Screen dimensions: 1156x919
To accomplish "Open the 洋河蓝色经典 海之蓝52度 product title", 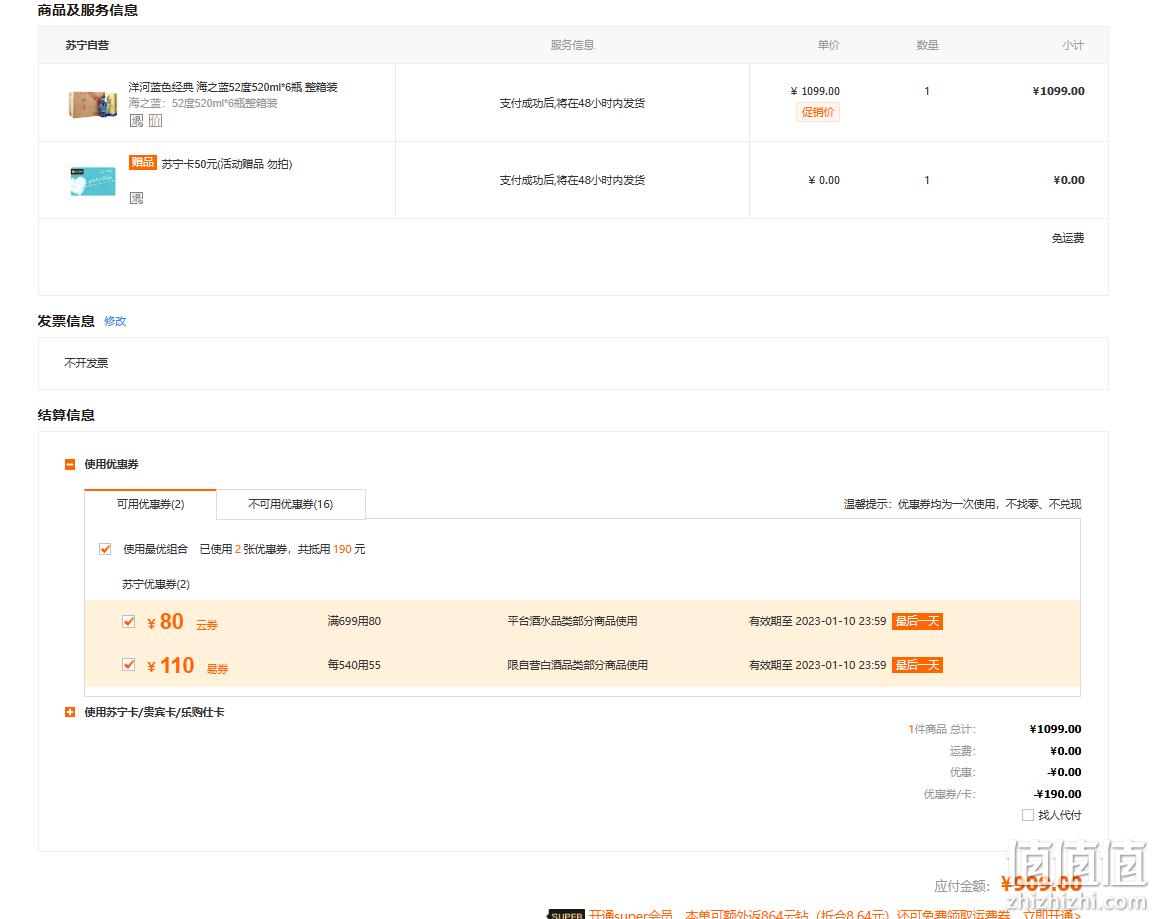I will click(x=233, y=87).
